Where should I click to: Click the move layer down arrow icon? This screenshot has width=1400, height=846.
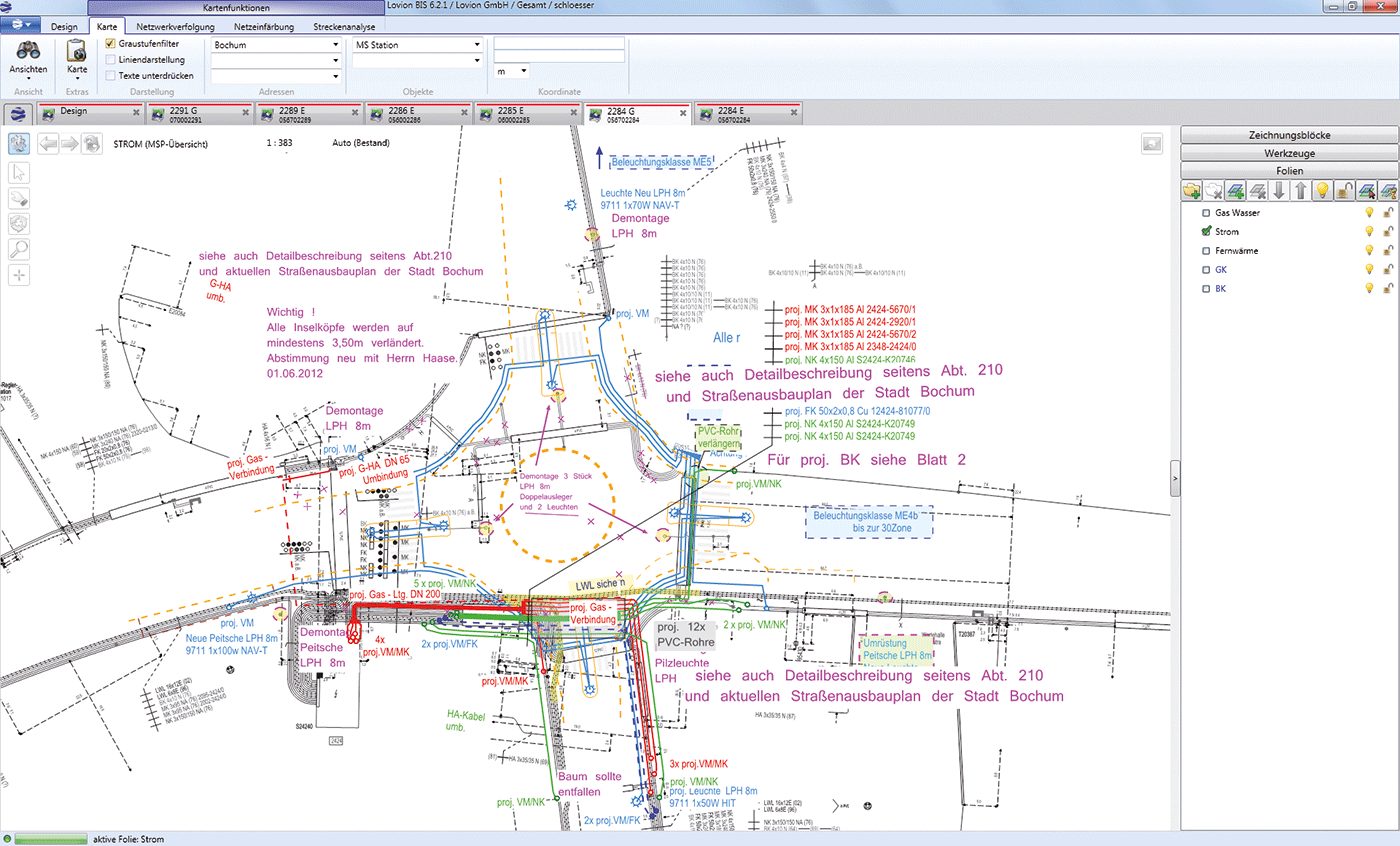1279,190
